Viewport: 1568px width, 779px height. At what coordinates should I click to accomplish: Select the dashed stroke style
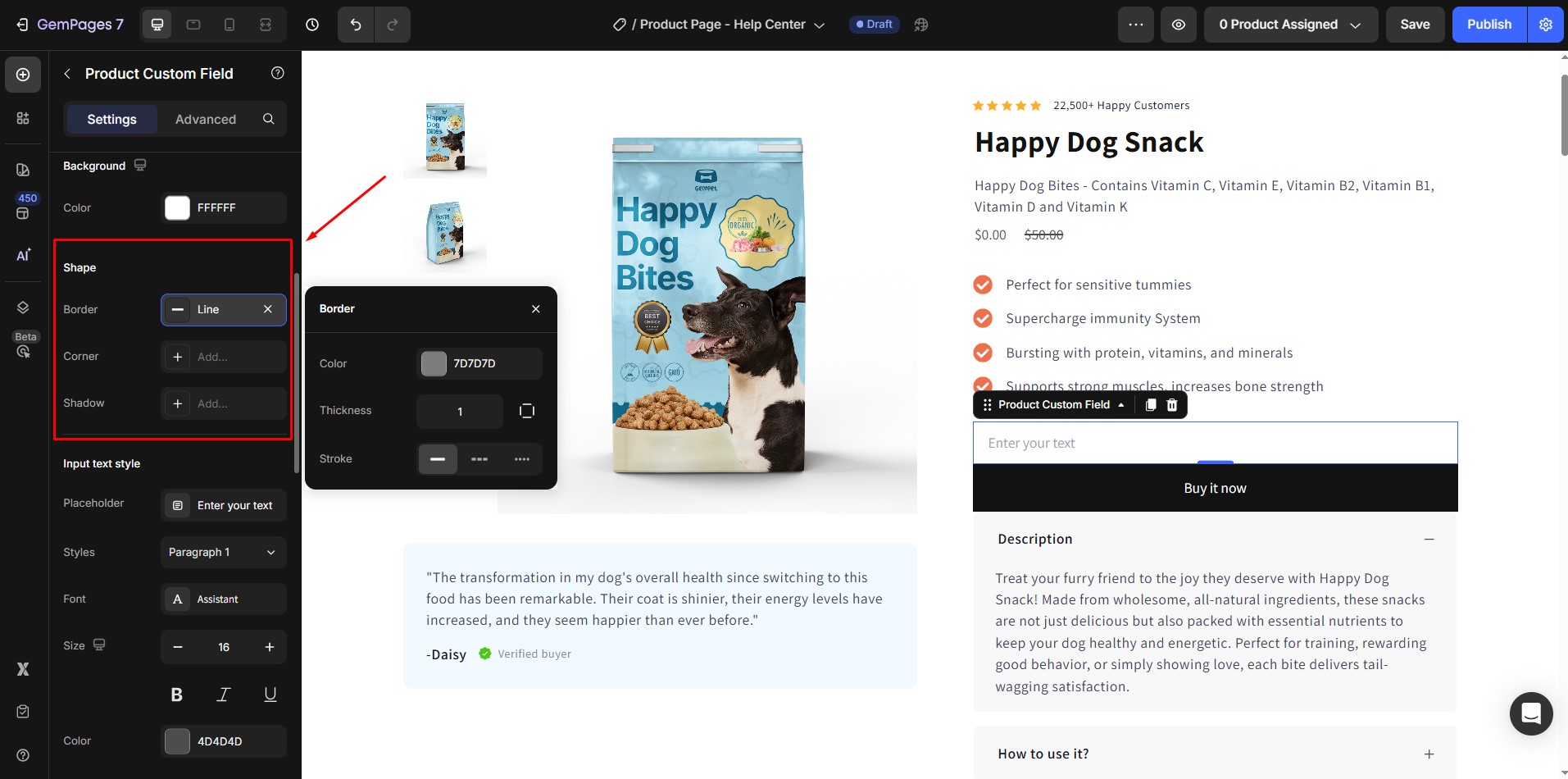479,459
